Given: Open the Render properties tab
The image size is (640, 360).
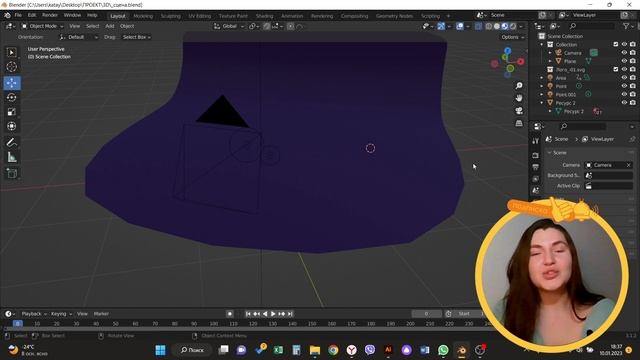Looking at the screenshot, I should coord(536,155).
